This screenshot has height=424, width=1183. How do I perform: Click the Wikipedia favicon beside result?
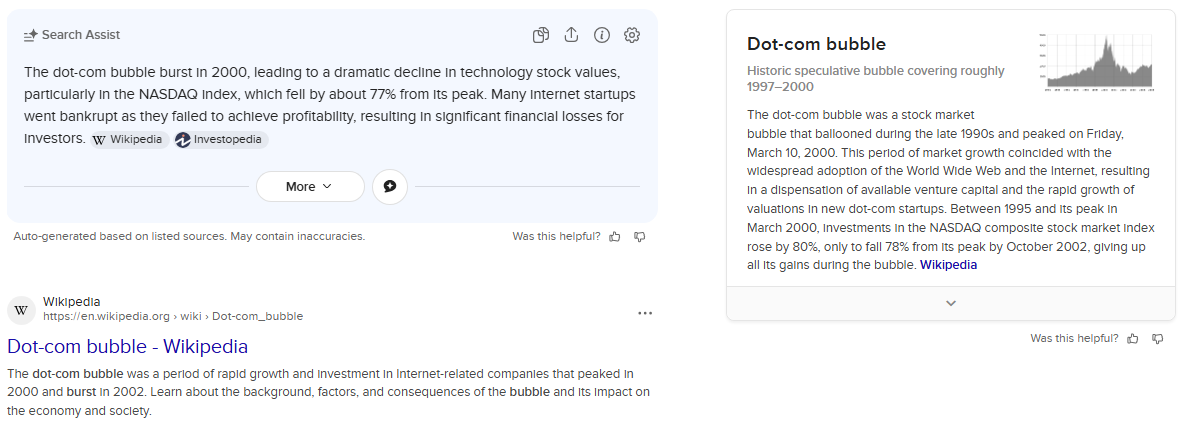pos(21,310)
